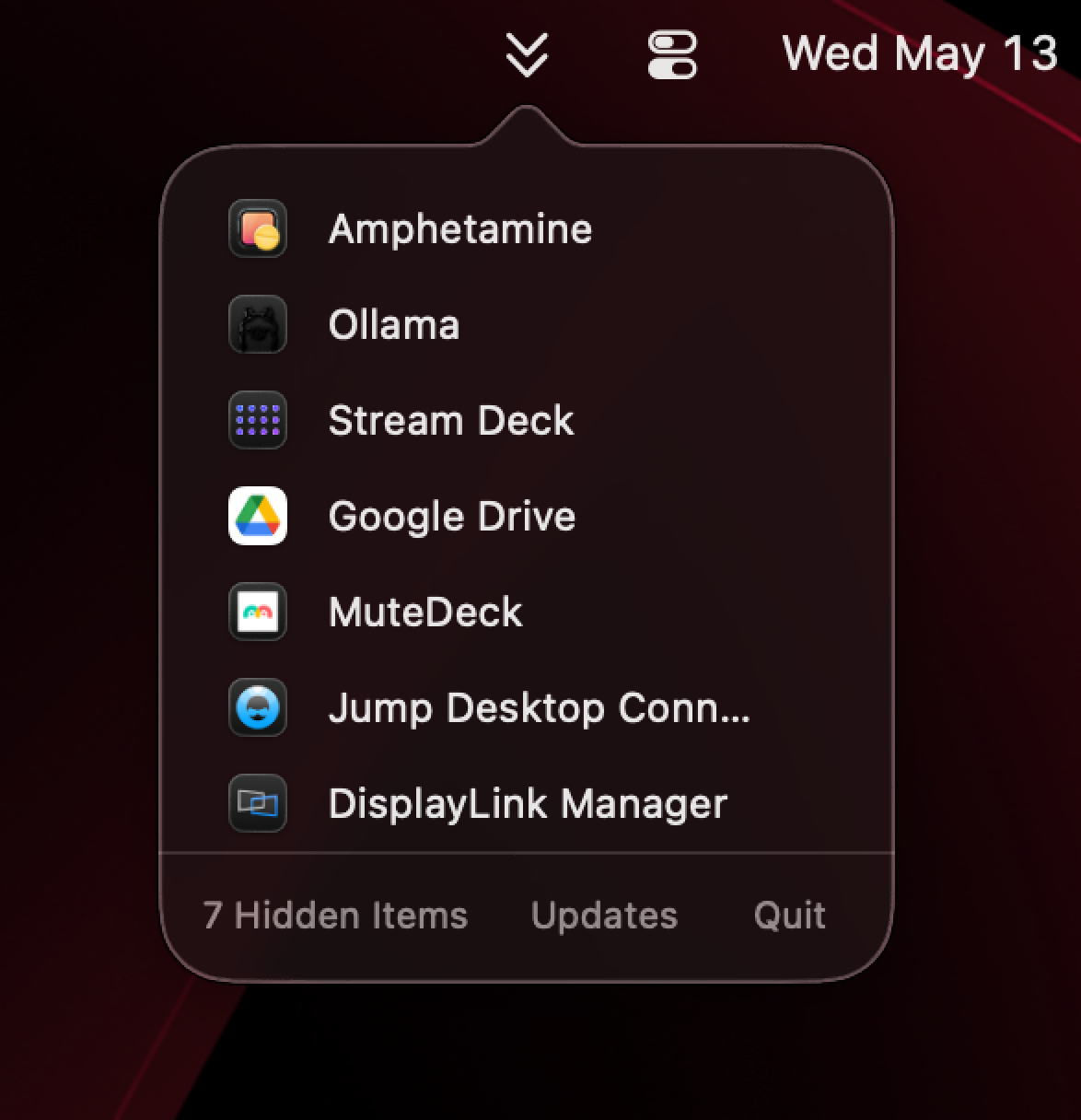Click the Stream Deck grid icon
The height and width of the screenshot is (1120, 1081).
258,420
